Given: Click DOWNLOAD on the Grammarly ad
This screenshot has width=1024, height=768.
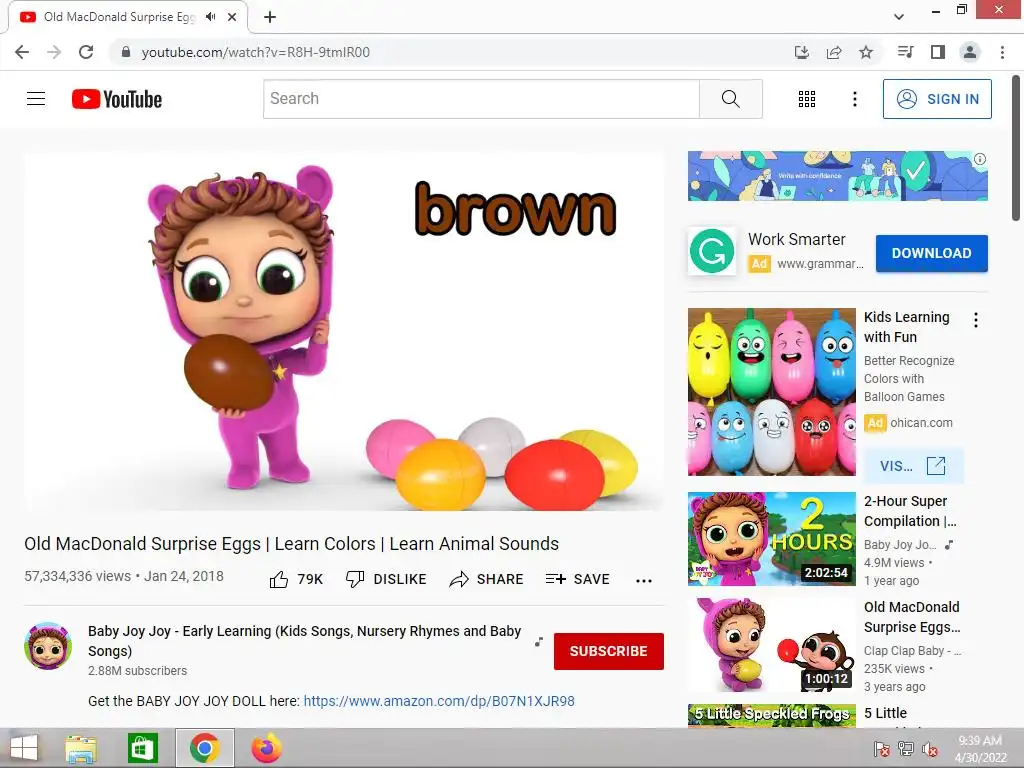Looking at the screenshot, I should tap(931, 253).
